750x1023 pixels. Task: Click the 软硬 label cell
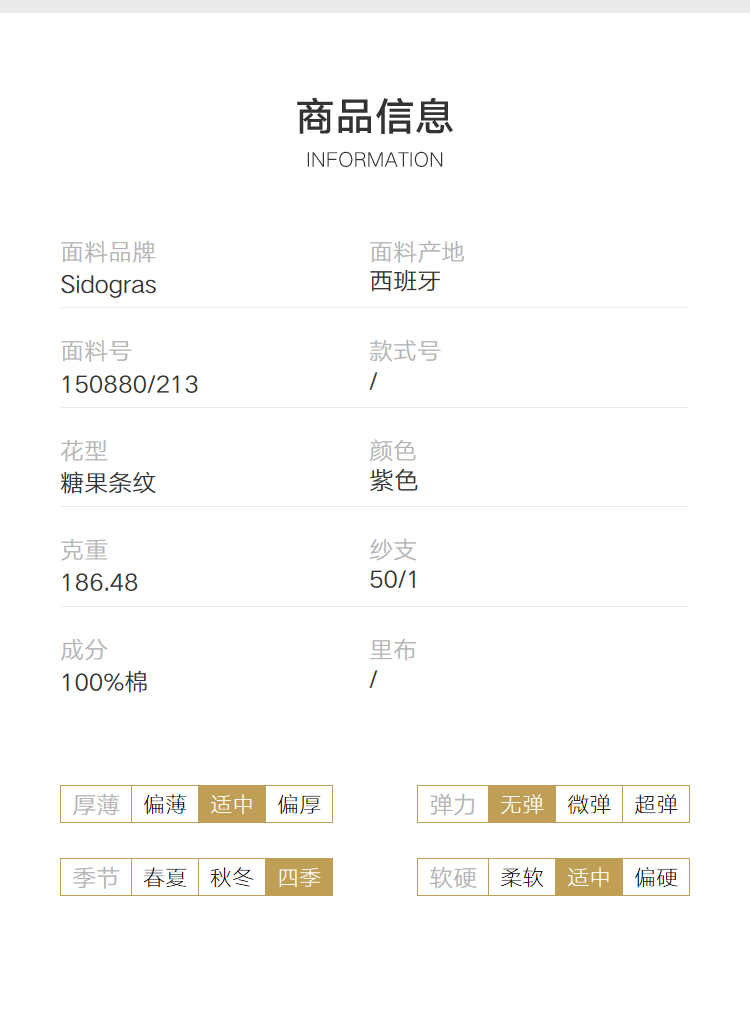(453, 877)
